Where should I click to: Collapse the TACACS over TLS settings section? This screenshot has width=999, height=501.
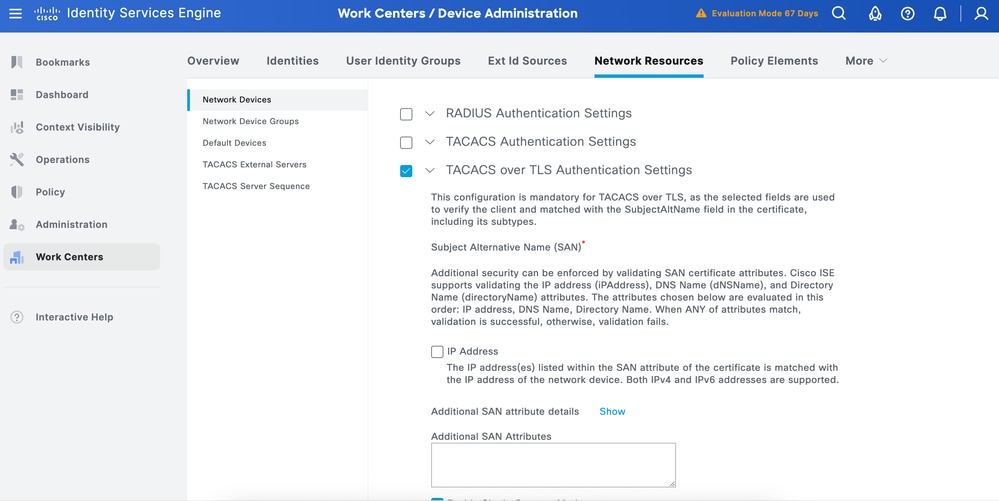pos(430,171)
